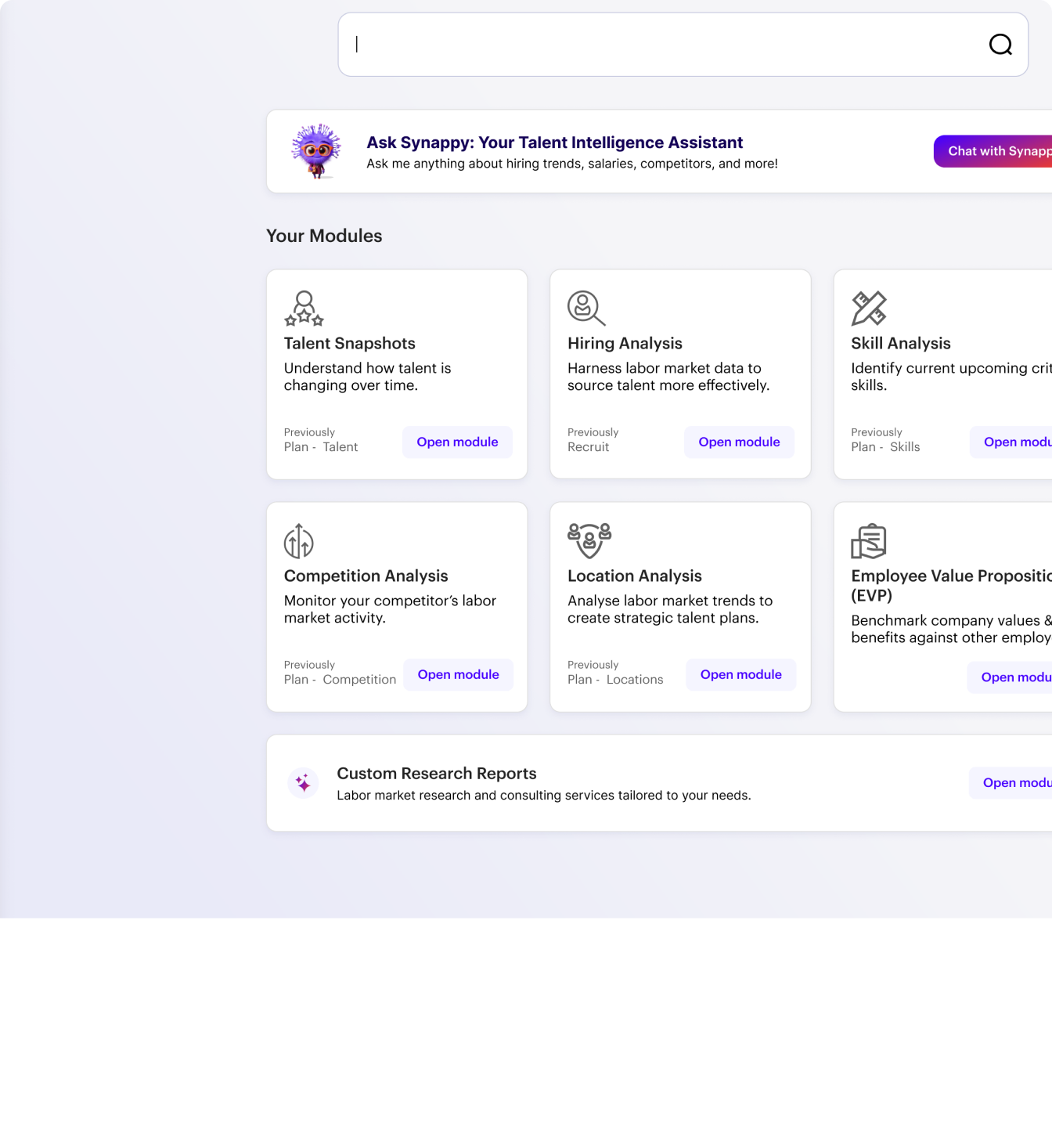The image size is (1052, 1148).
Task: Focus the top search input field
Action: click(665, 45)
